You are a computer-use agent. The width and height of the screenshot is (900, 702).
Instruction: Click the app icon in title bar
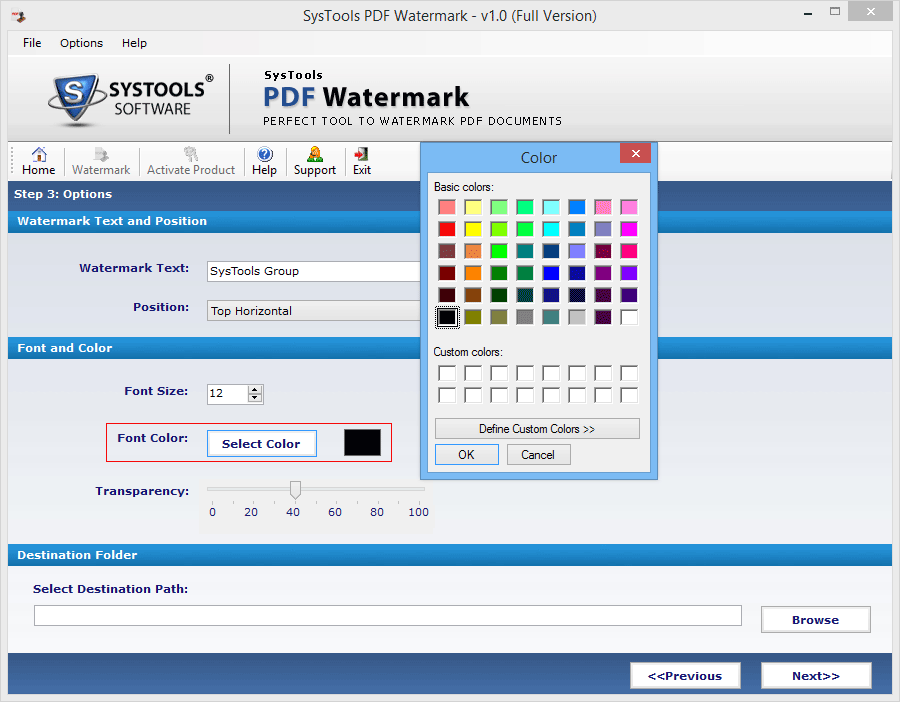(x=18, y=16)
